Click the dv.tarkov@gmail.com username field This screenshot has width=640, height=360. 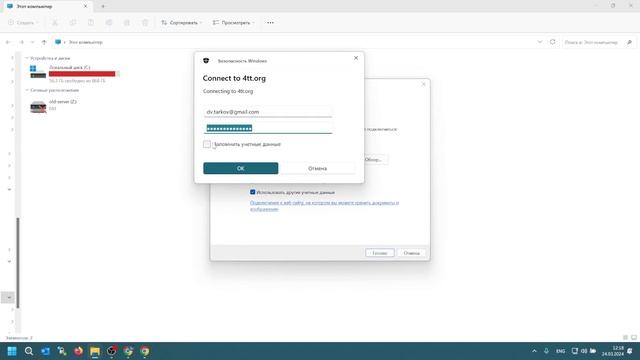267,112
